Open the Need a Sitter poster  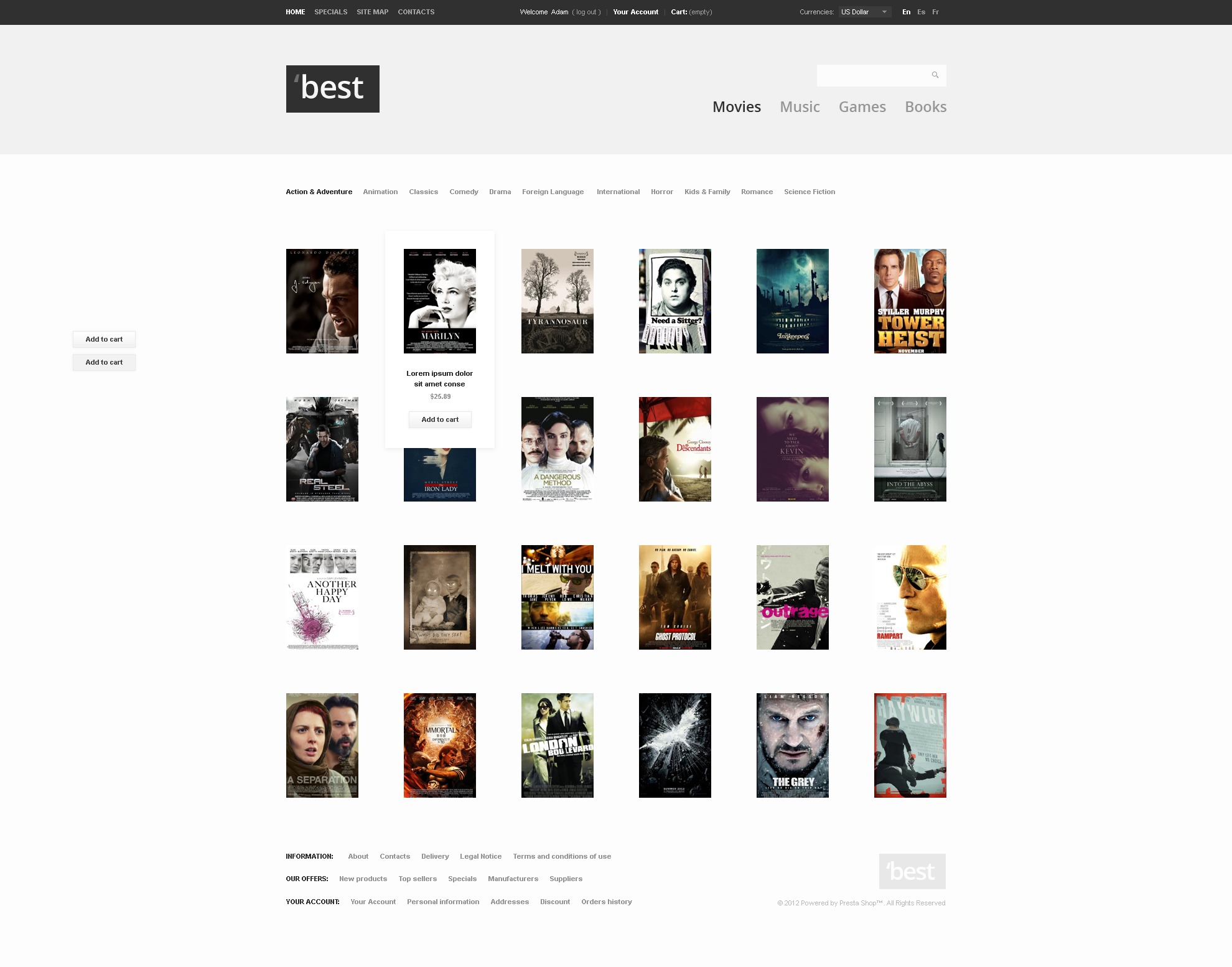click(675, 301)
